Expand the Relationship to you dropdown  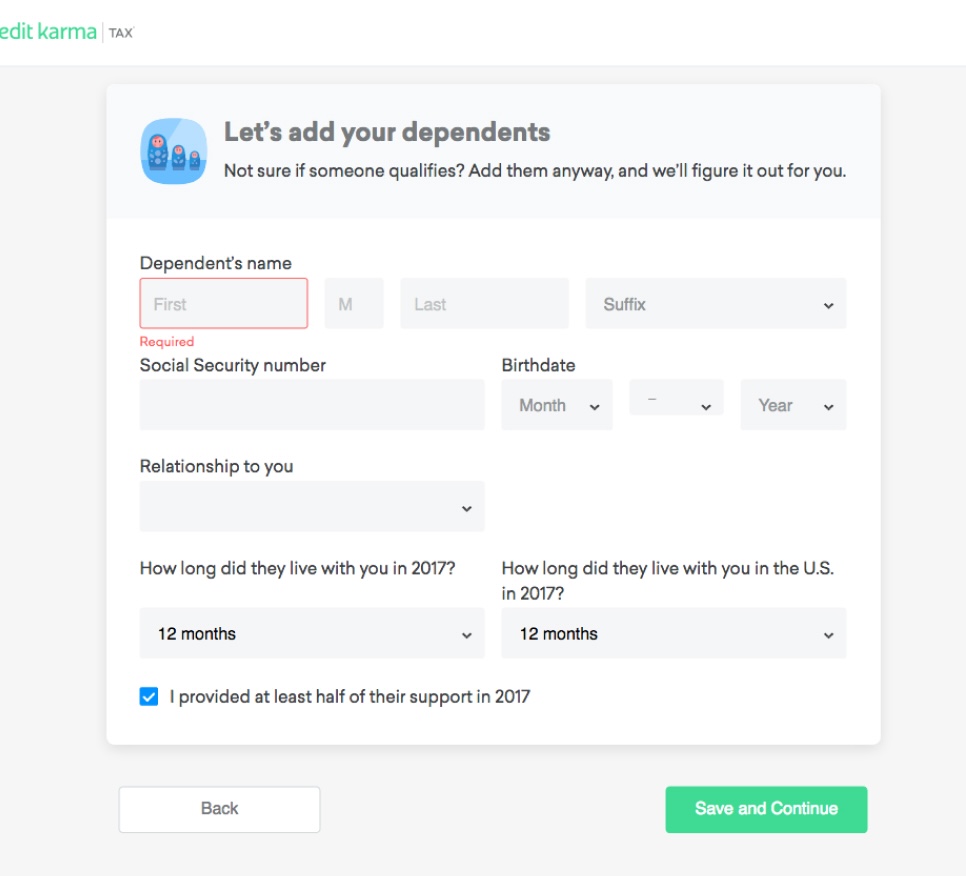(312, 506)
